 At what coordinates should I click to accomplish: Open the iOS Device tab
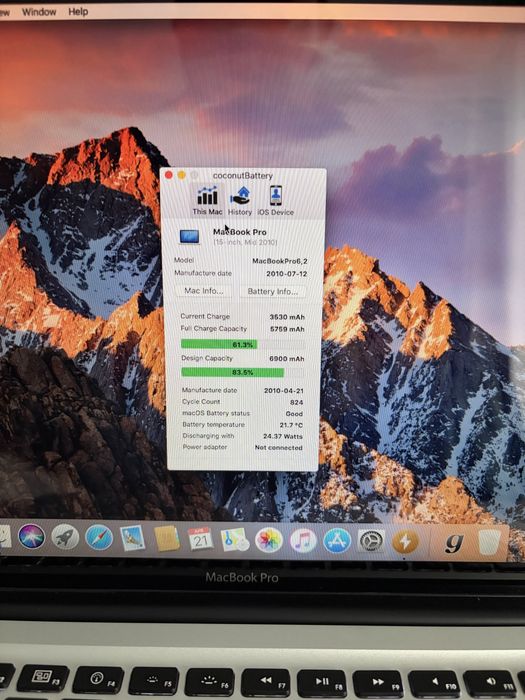(275, 200)
